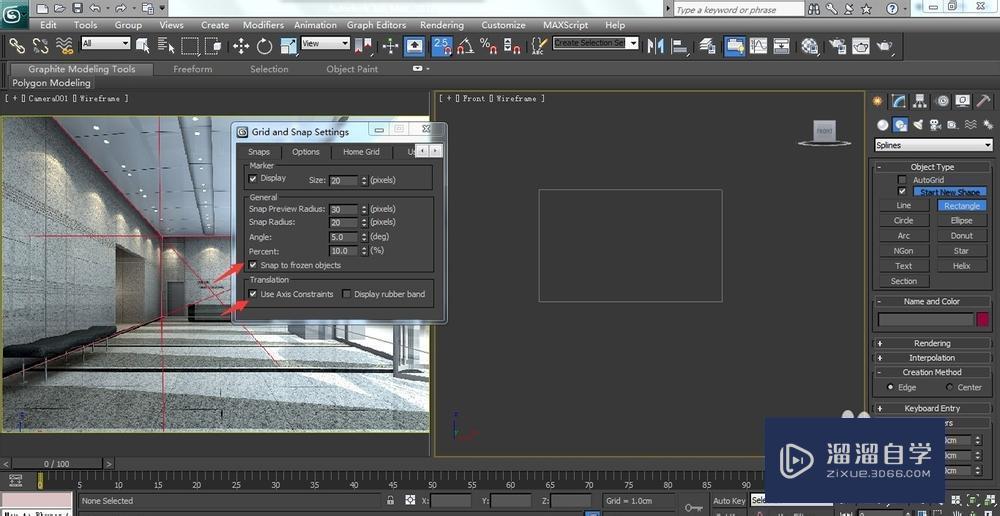Toggle Snap to frozen objects checkbox
The height and width of the screenshot is (516, 1000).
(253, 265)
